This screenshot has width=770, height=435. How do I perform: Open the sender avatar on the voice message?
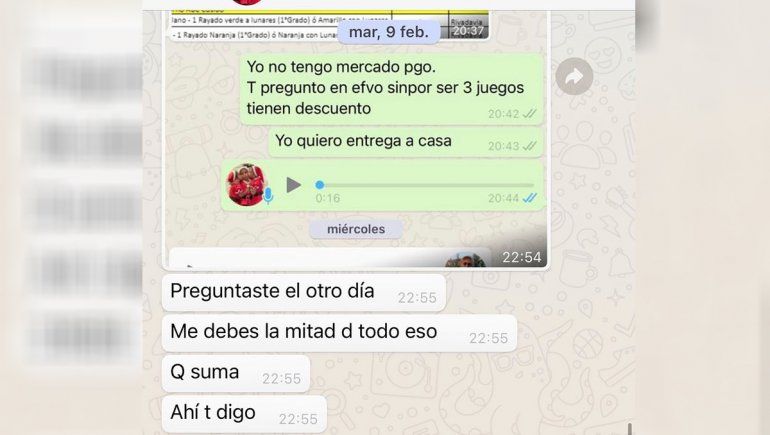coord(246,185)
